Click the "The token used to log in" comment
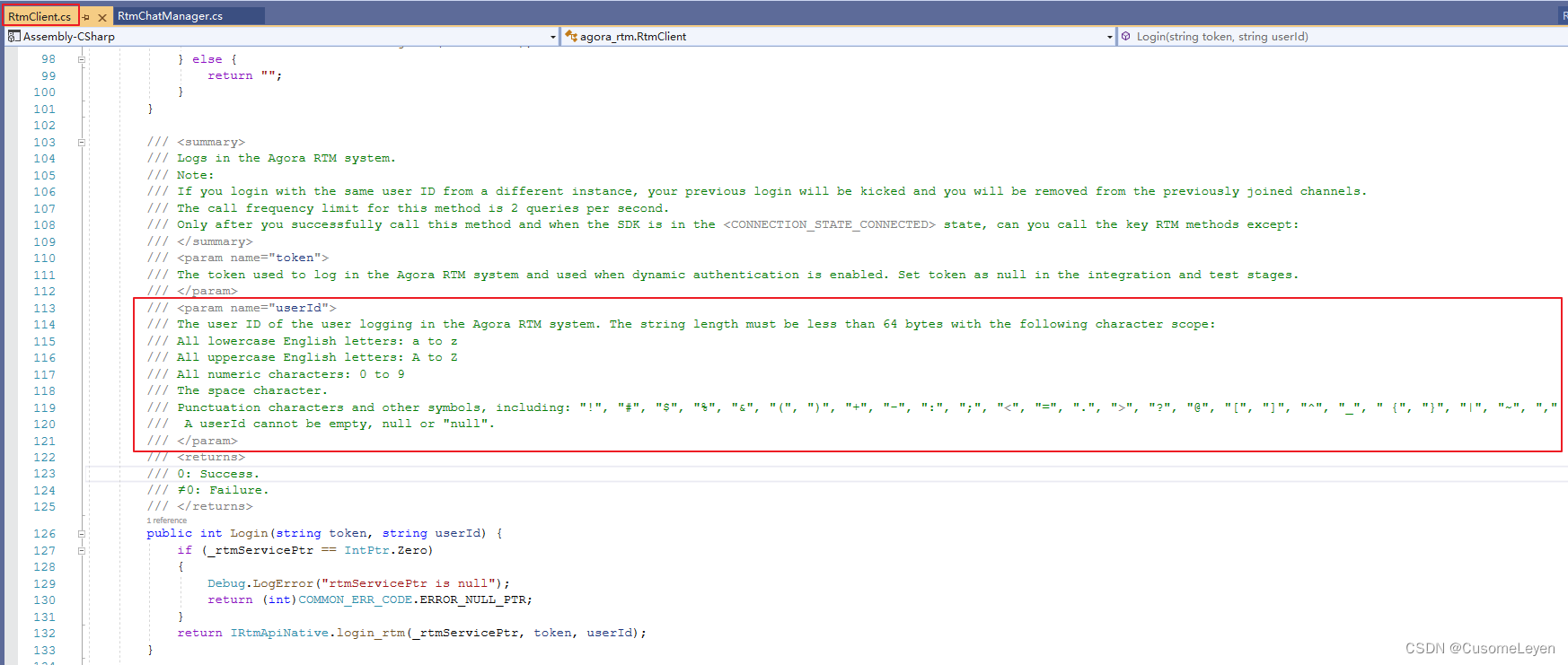1568x665 pixels. pos(723,275)
